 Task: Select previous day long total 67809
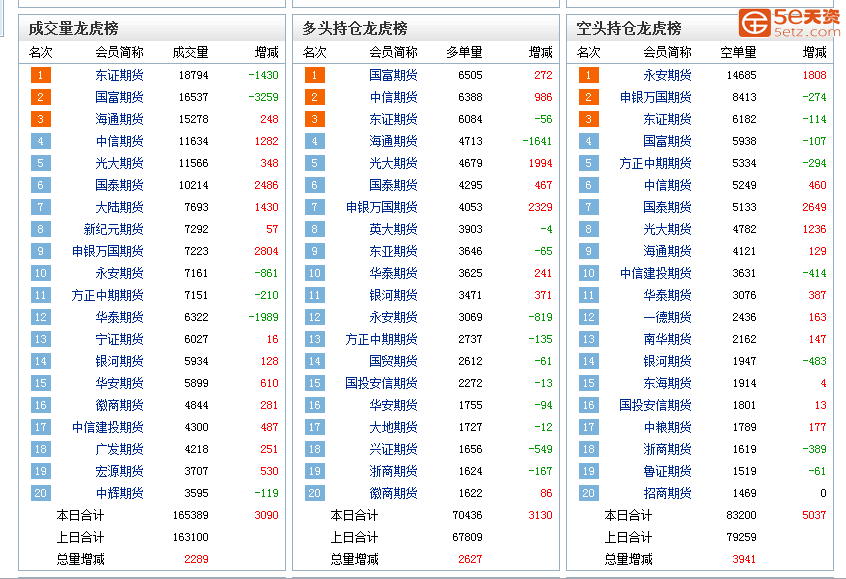click(x=468, y=537)
